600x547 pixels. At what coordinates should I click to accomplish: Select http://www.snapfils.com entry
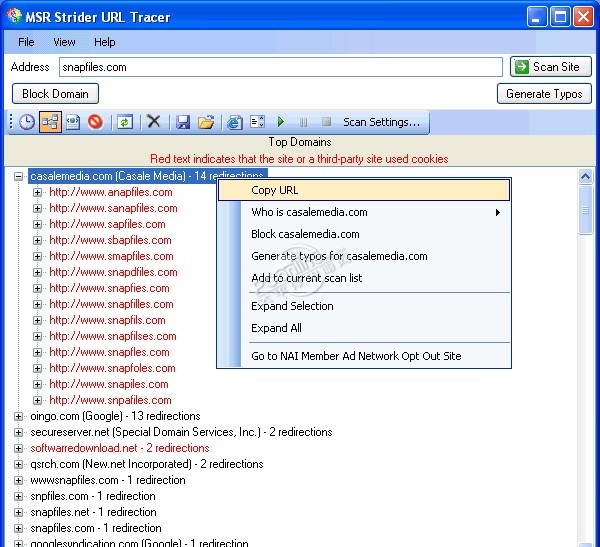[x=108, y=320]
